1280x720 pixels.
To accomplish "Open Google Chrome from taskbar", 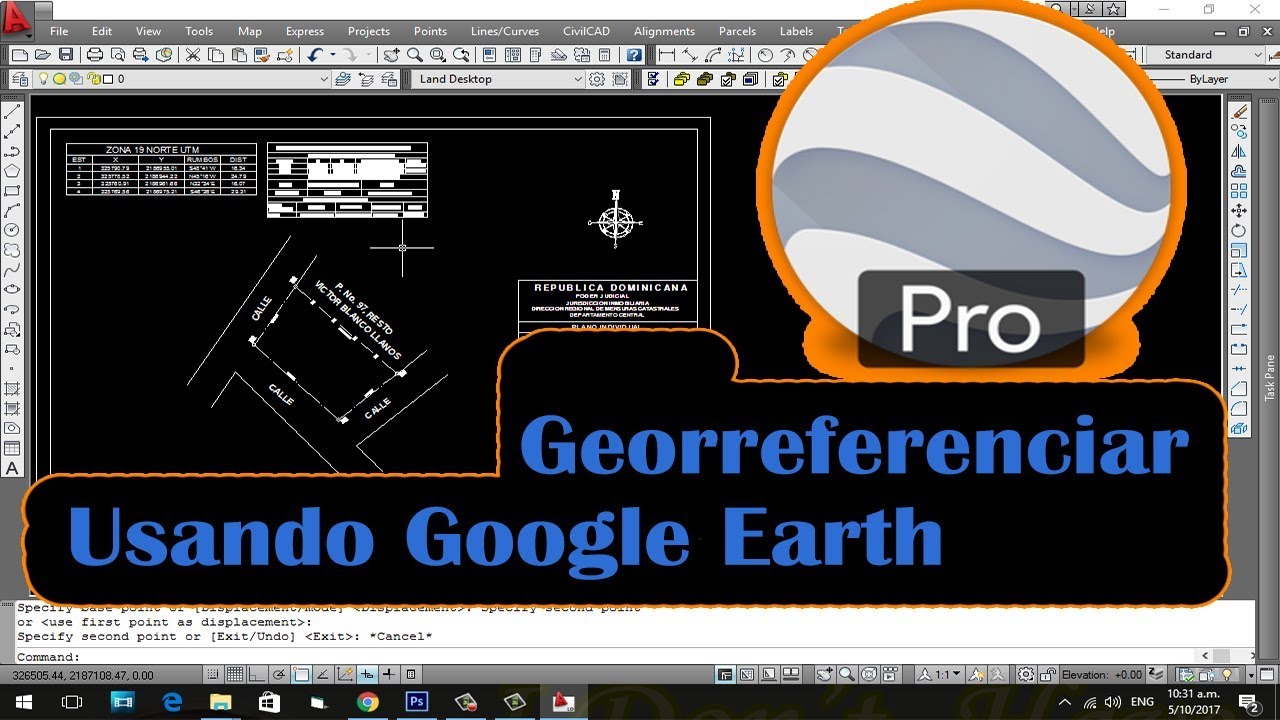I will point(367,702).
